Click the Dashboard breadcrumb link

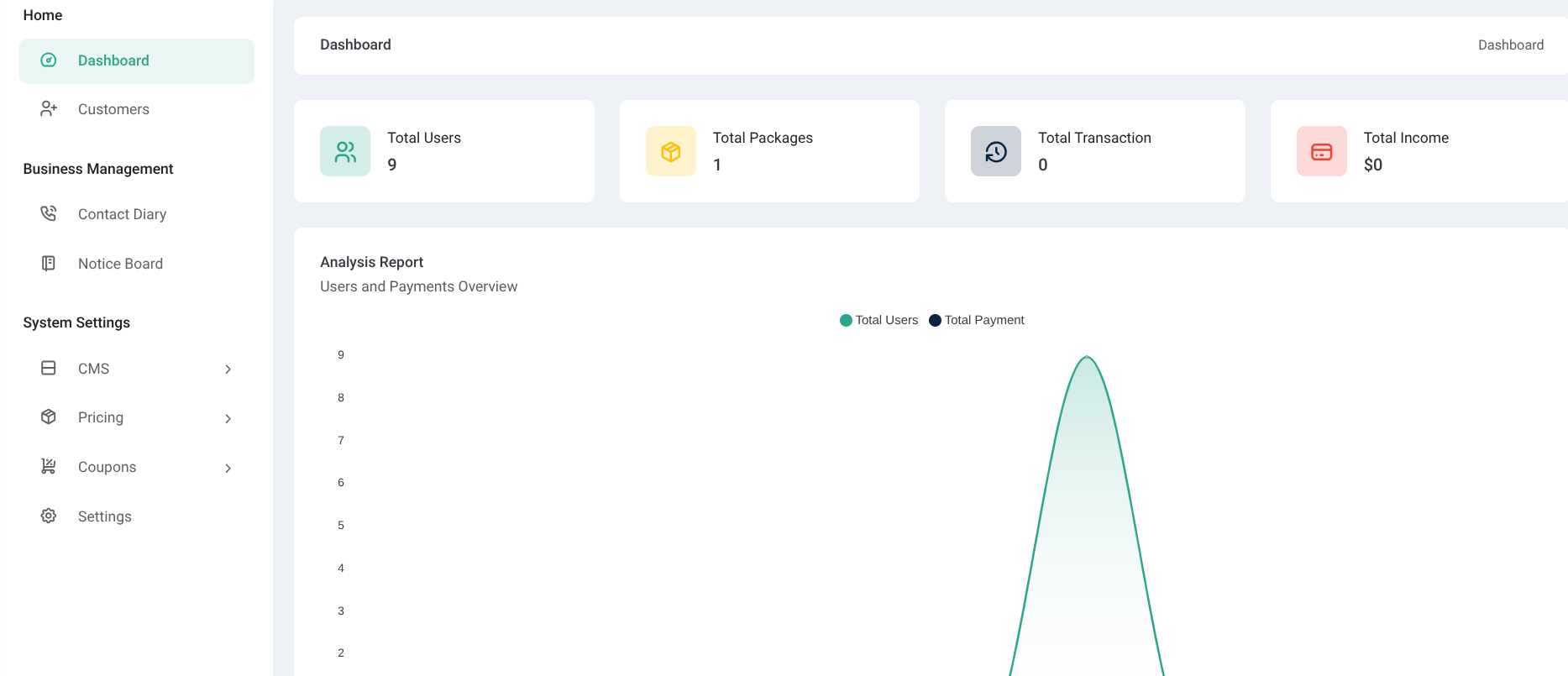click(x=1510, y=45)
